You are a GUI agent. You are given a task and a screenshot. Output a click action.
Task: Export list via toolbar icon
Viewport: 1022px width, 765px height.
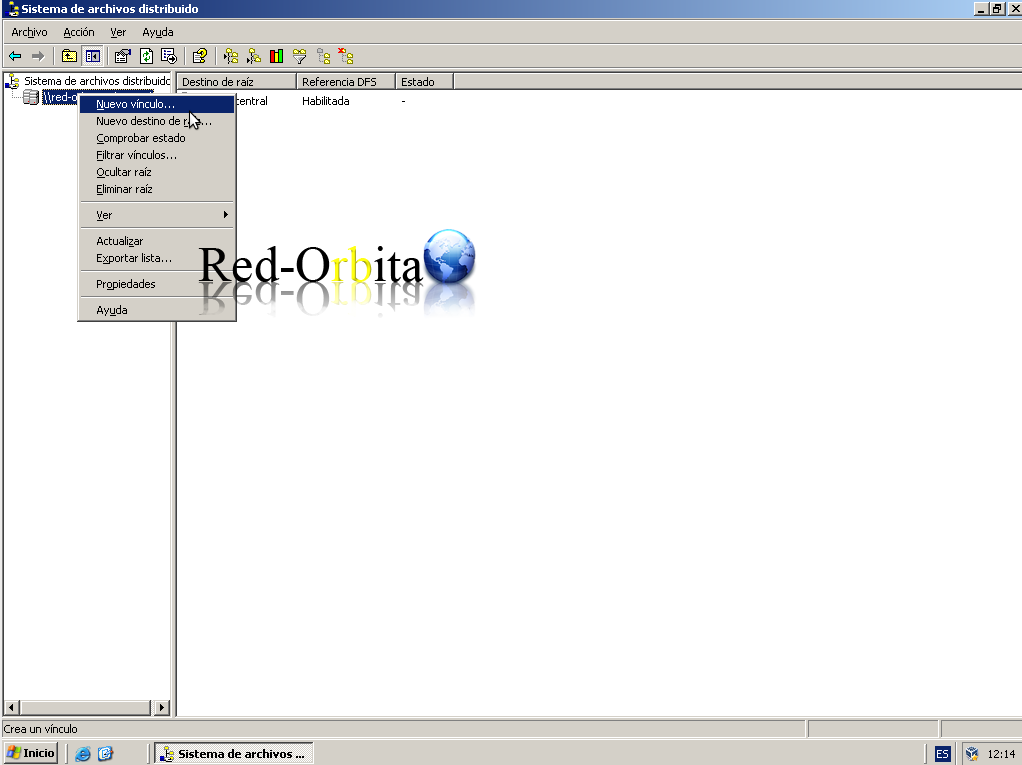pos(169,57)
